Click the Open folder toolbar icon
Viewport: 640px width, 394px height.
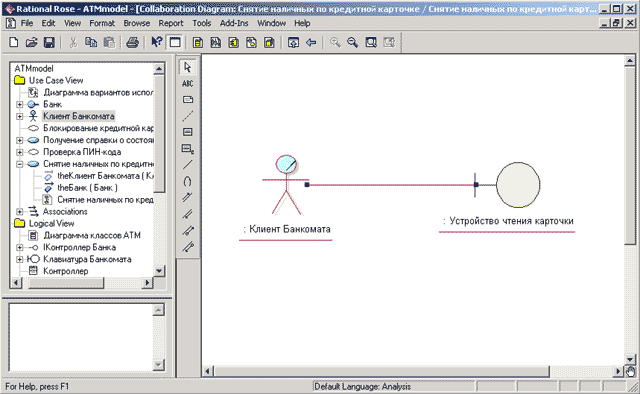pos(31,42)
